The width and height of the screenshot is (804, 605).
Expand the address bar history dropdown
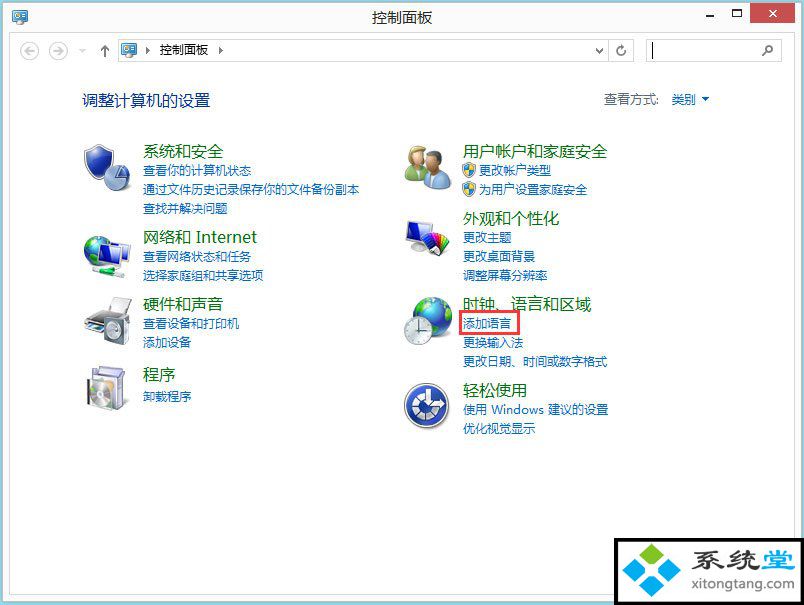click(x=599, y=51)
